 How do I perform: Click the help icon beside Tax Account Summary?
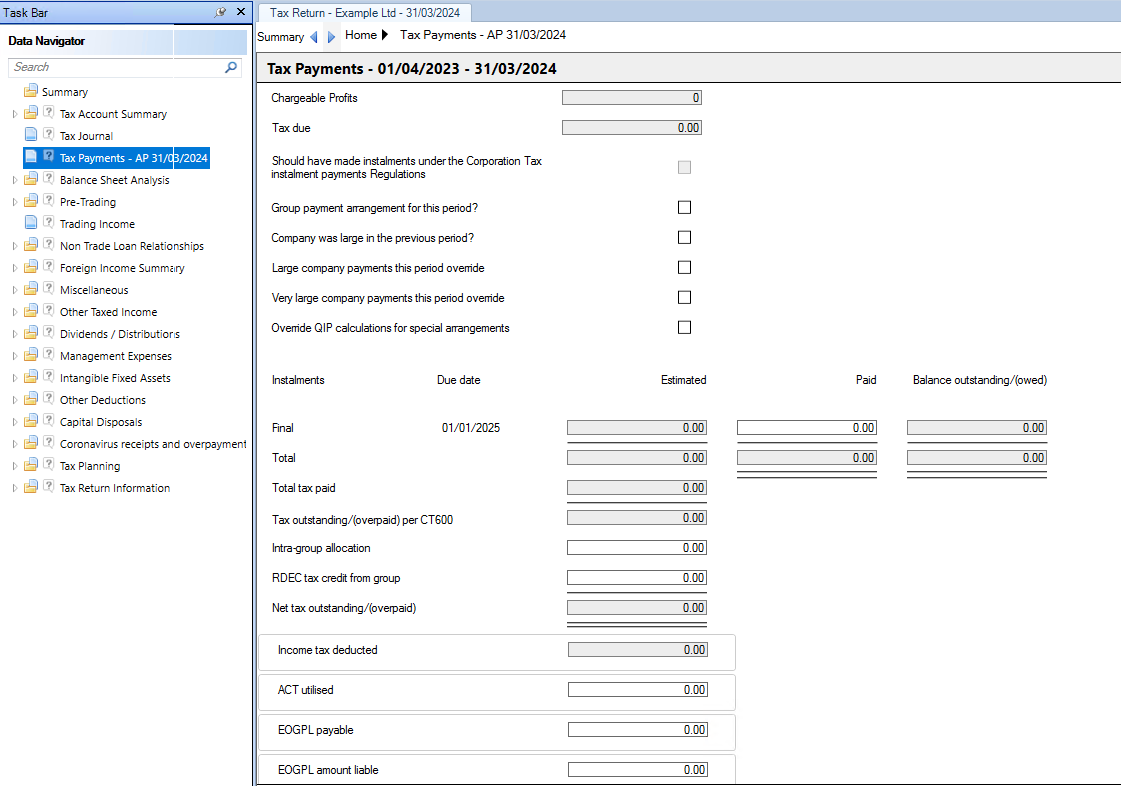(x=49, y=112)
